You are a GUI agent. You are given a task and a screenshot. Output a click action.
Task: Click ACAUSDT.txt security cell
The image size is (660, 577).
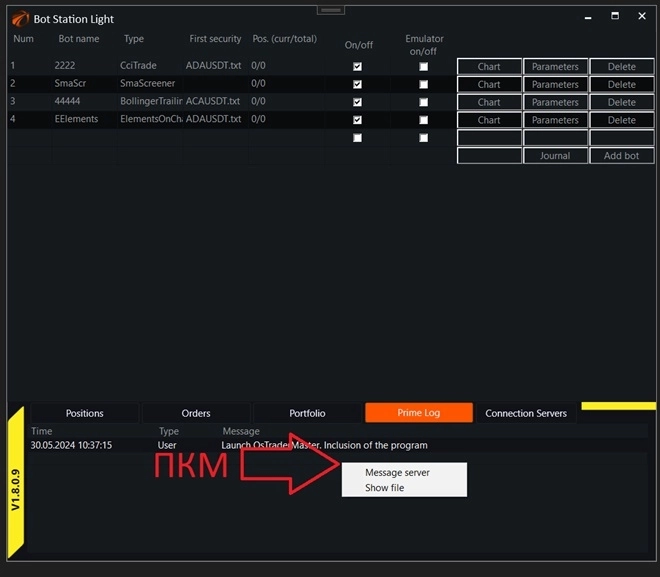(216, 101)
